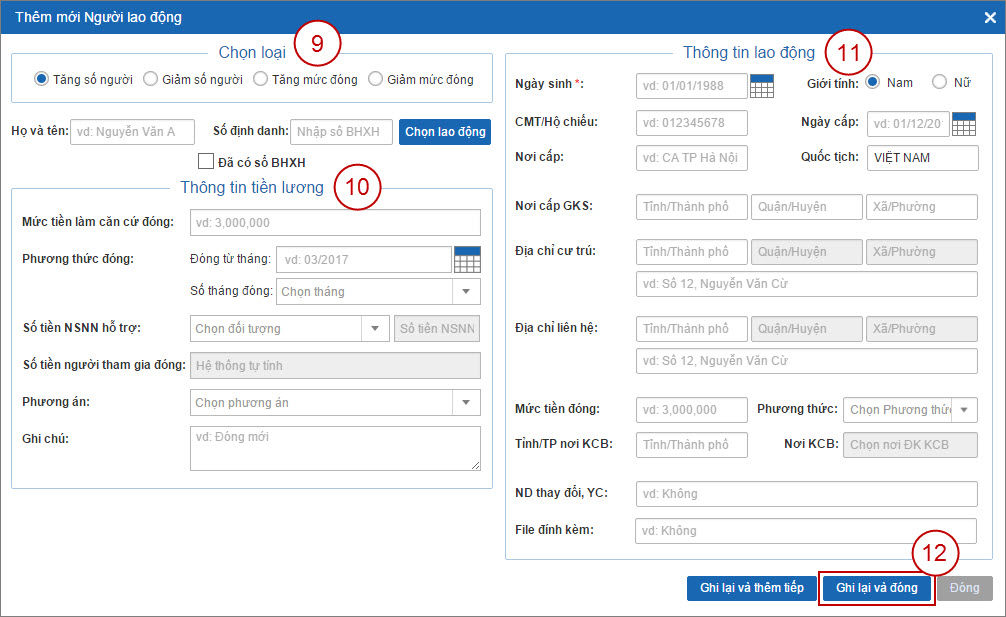Image resolution: width=1006 pixels, height=617 pixels.
Task: Click Địa chỉ cư trú street address field
Action: pos(806,284)
